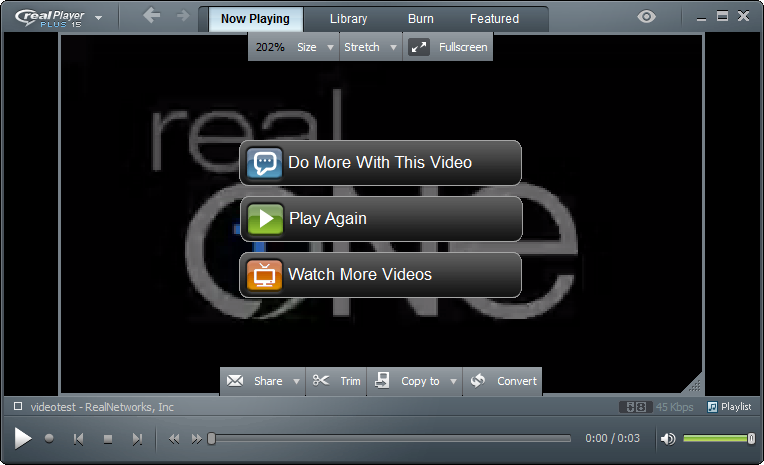764x465 pixels.
Task: Toggle the Playlist panel
Action: (x=729, y=407)
